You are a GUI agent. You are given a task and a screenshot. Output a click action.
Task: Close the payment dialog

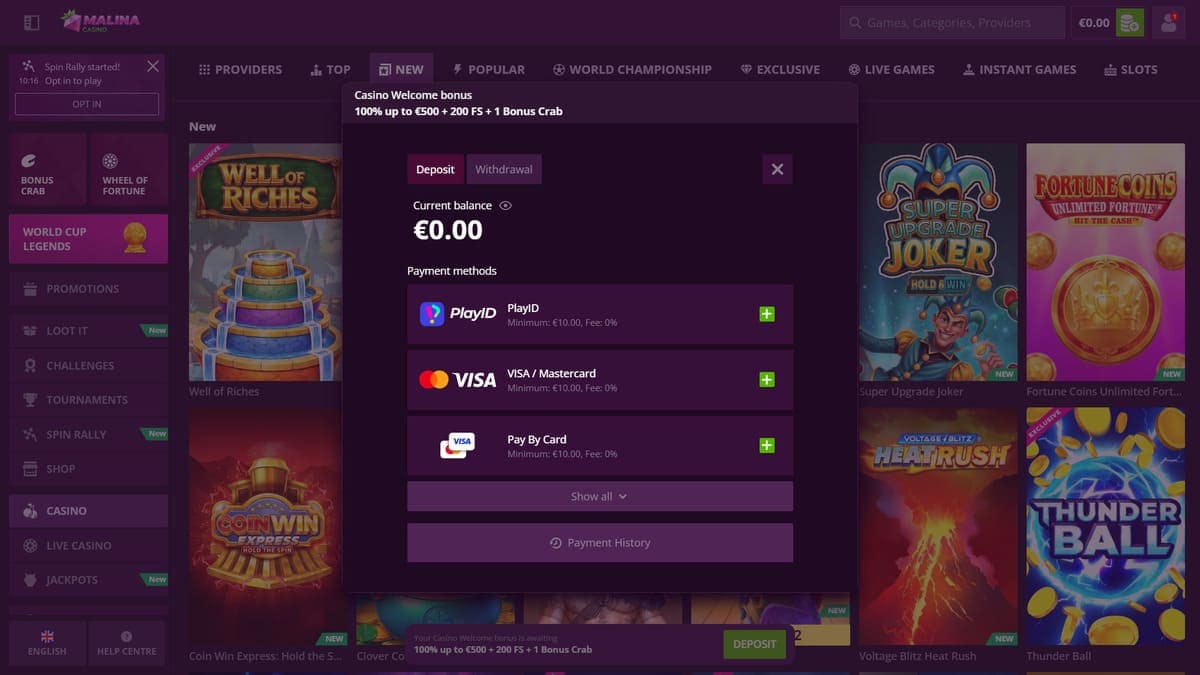777,169
